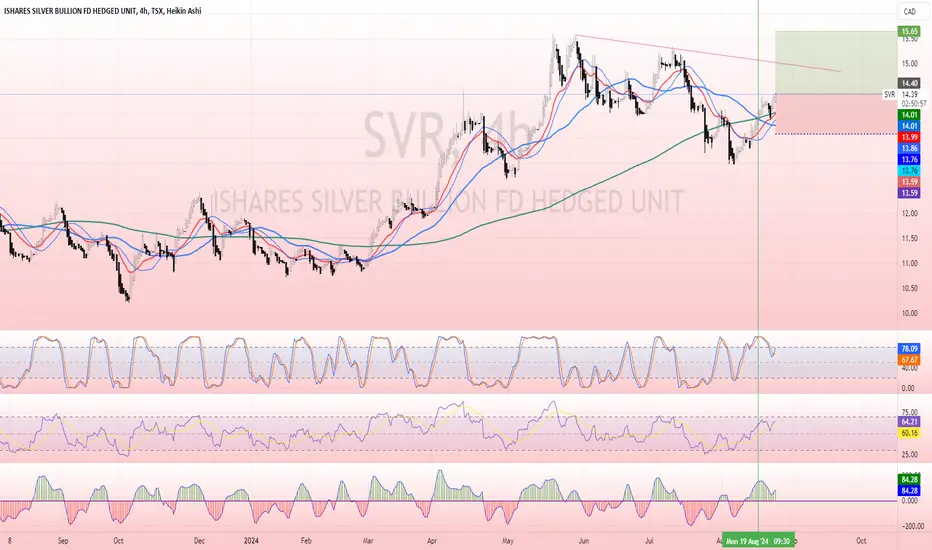
Task: Click the Dec label on time axis
Action: [199, 541]
